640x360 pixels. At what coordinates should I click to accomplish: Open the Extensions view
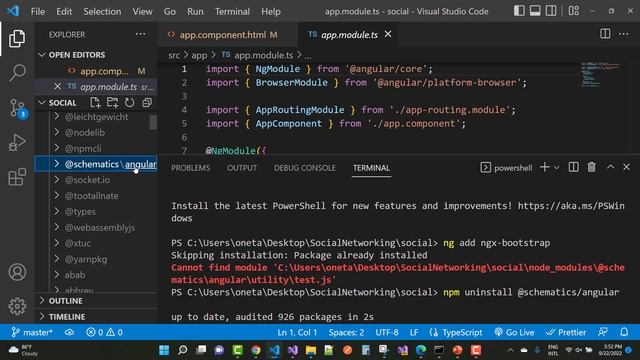pos(17,177)
